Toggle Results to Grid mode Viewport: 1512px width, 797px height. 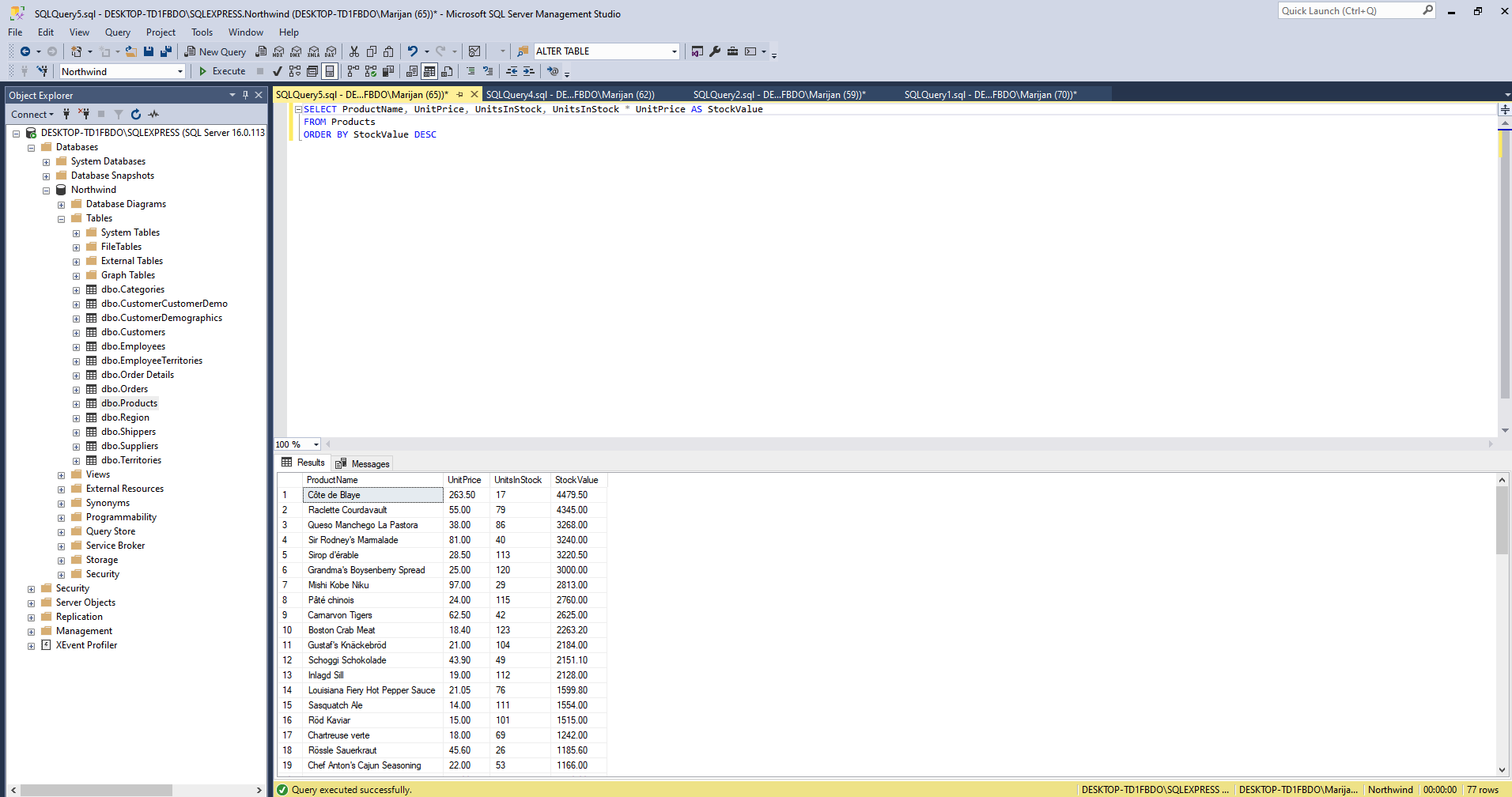(x=429, y=71)
